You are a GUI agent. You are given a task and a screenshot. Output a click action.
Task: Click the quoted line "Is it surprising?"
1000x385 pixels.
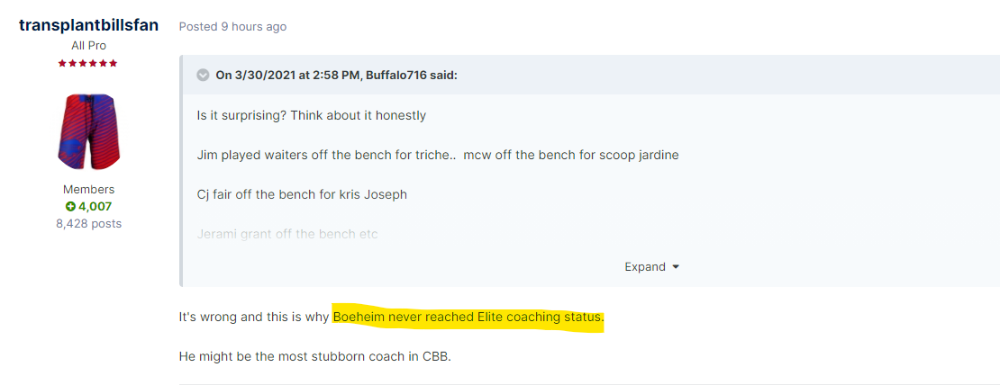coord(312,116)
